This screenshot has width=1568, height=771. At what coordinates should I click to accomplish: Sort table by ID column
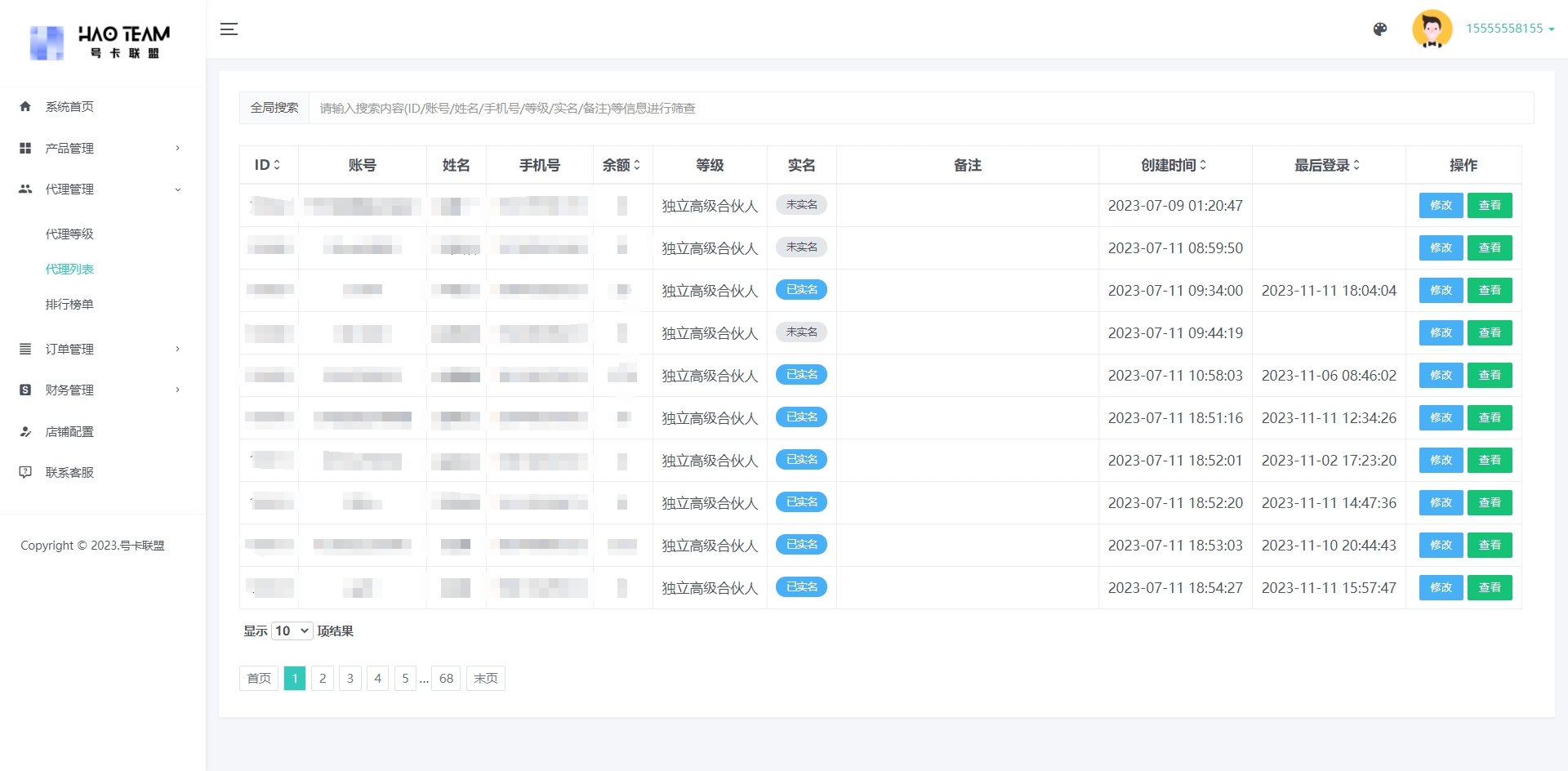point(268,165)
